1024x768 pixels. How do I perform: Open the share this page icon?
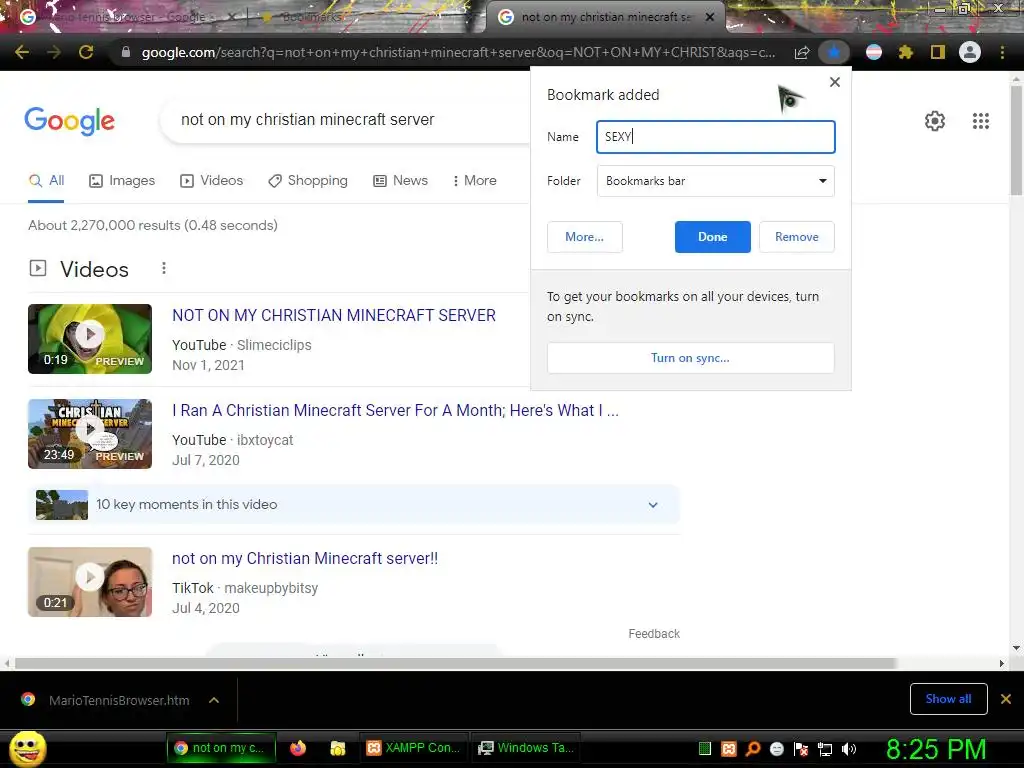pyautogui.click(x=802, y=52)
